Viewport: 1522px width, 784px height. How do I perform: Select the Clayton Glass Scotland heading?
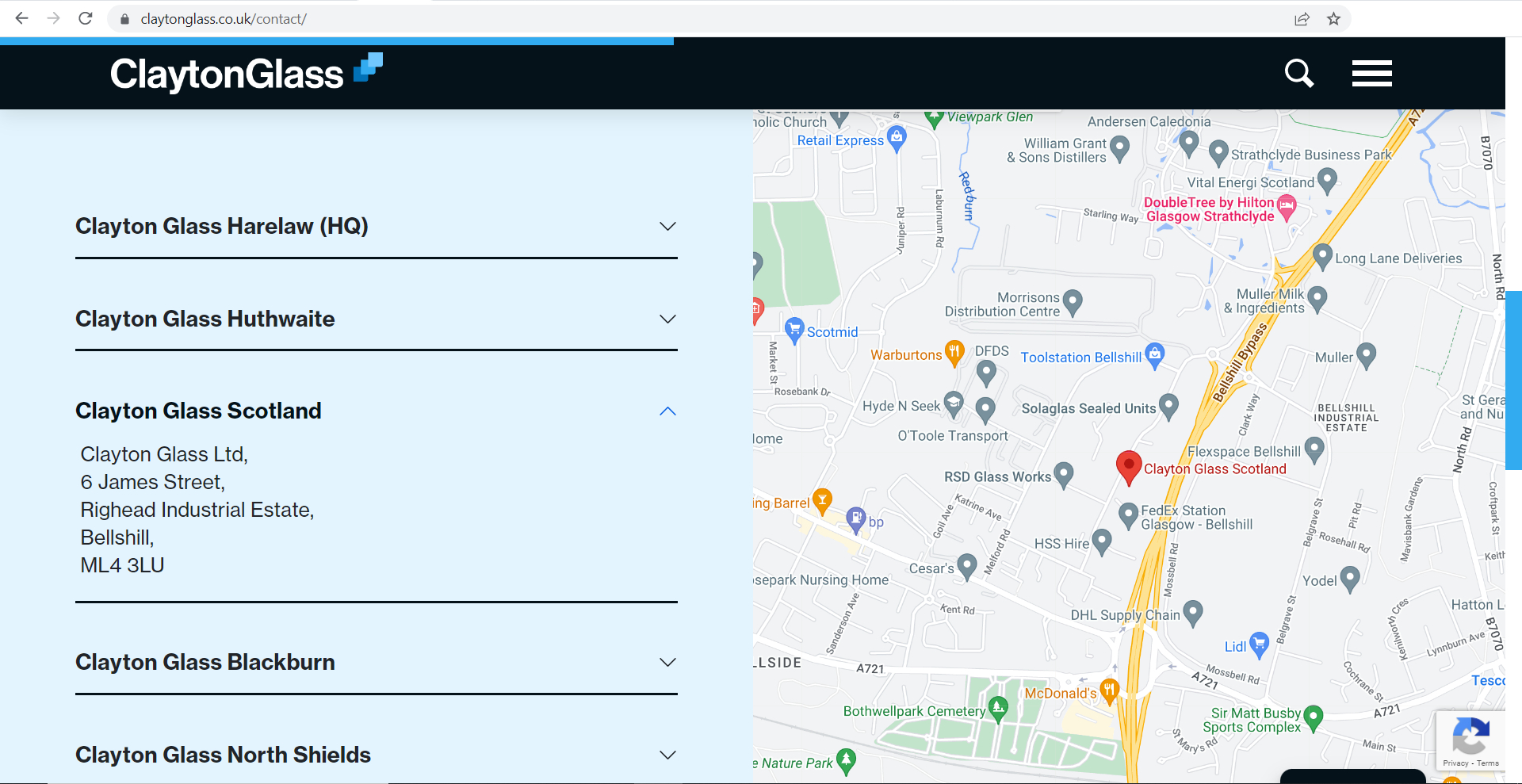(x=199, y=411)
